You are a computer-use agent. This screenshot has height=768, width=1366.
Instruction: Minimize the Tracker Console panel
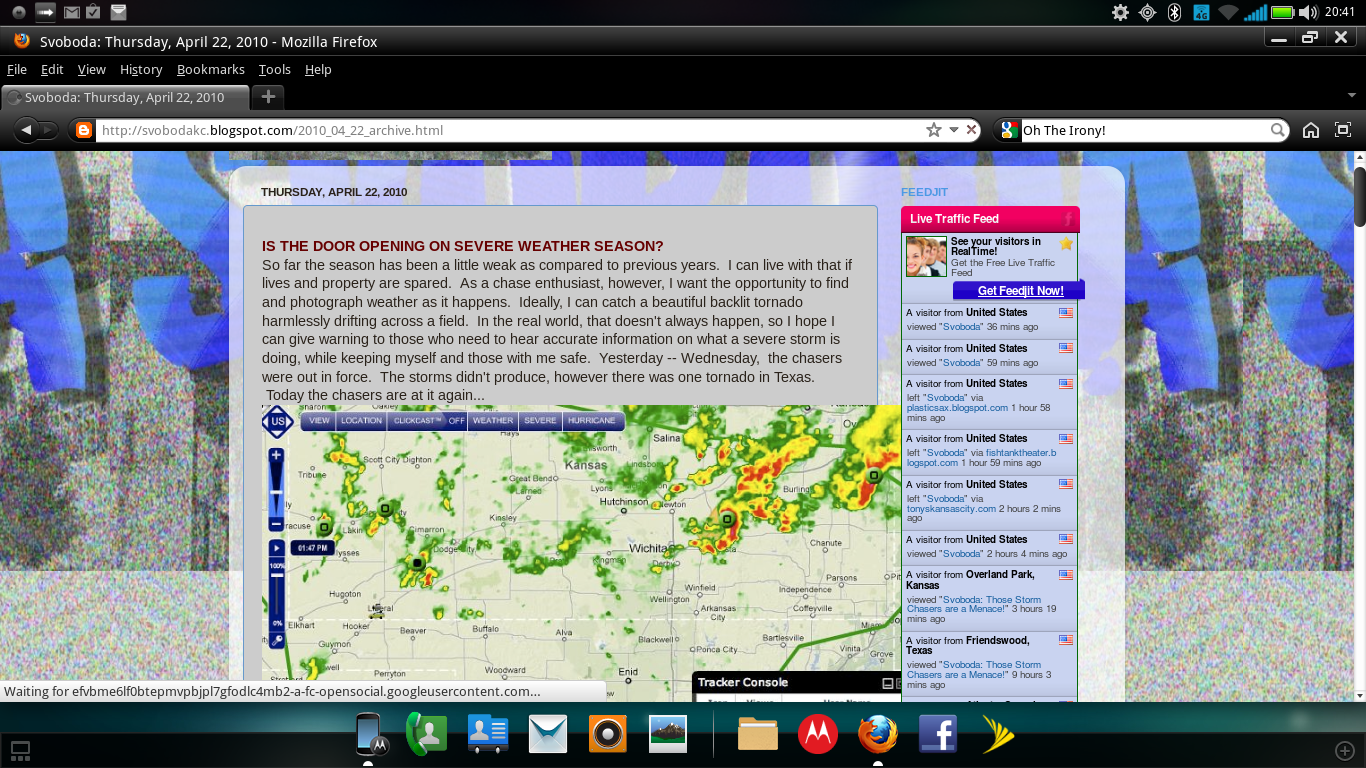[886, 683]
